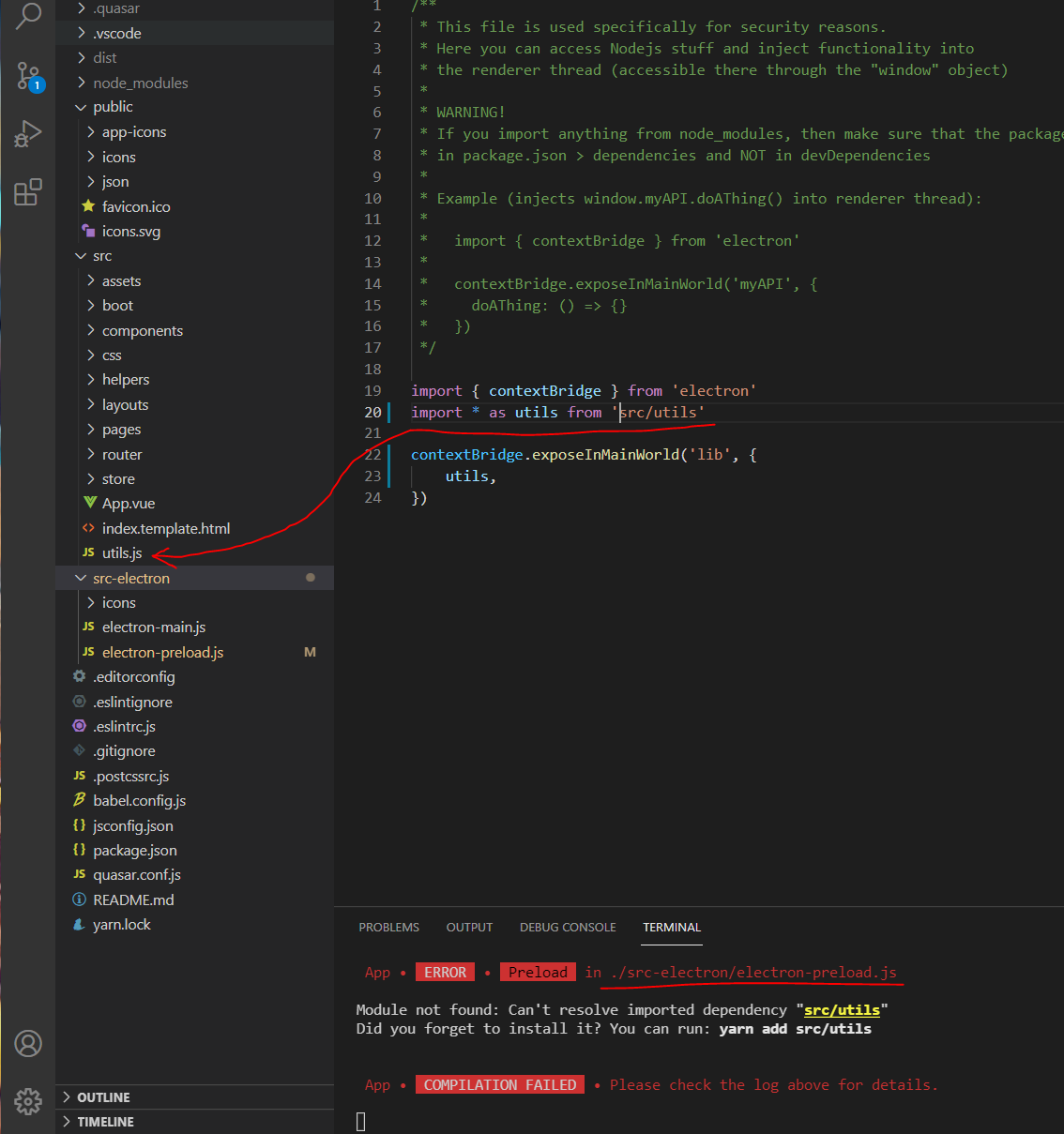Click yarn icon beside yarn.lock
The image size is (1064, 1134).
tap(80, 924)
